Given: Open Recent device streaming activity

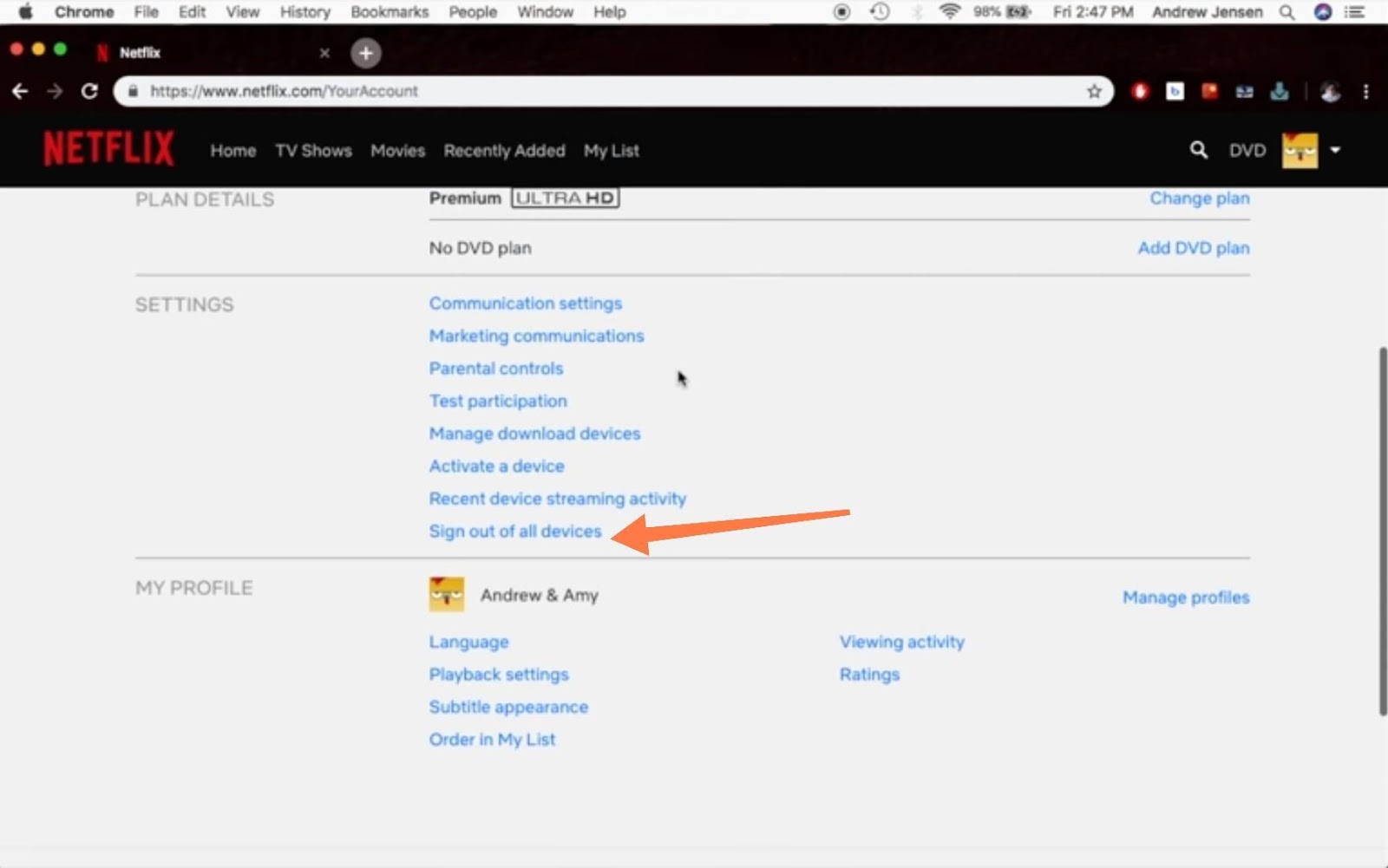Looking at the screenshot, I should coord(558,499).
